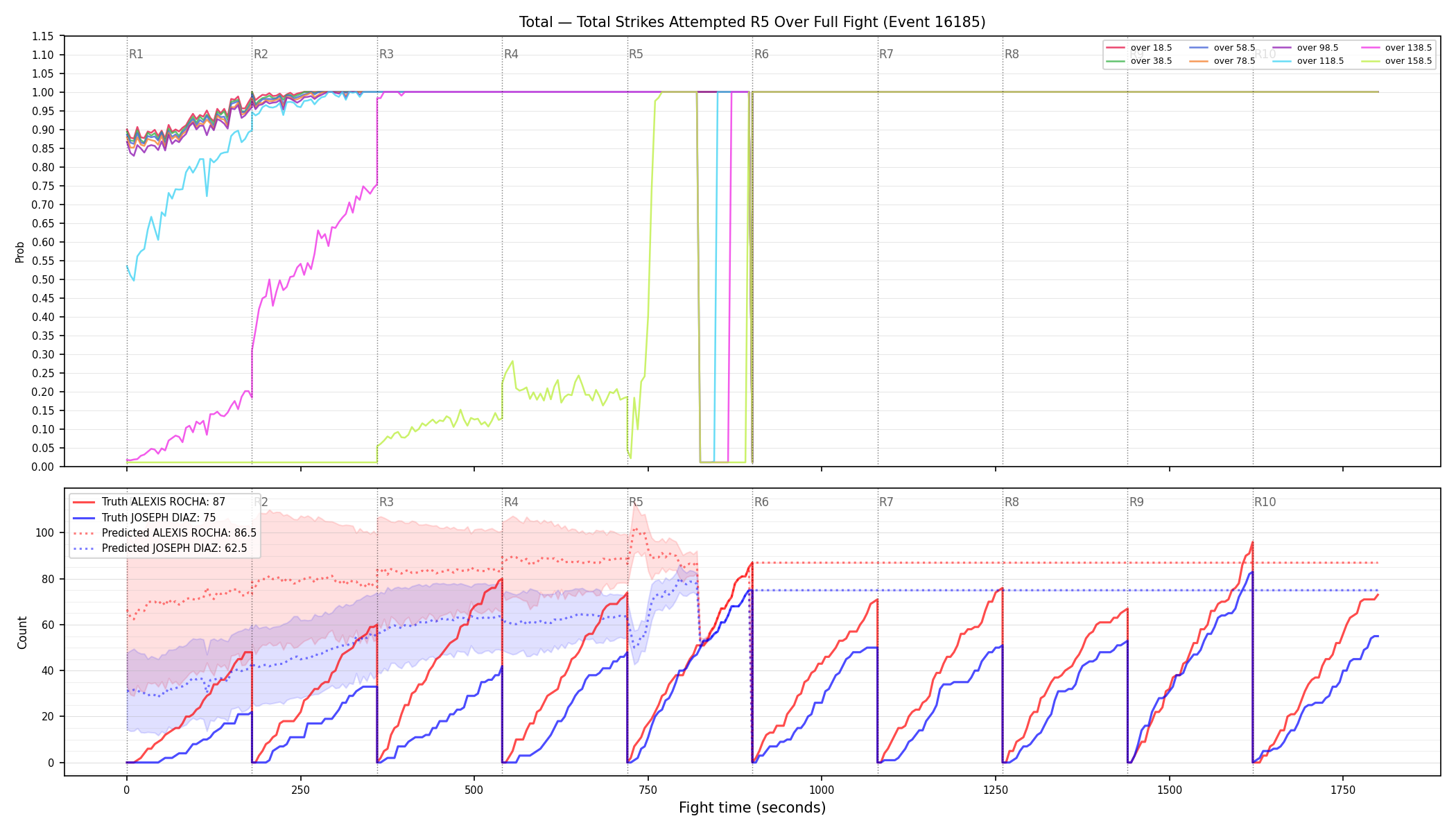This screenshot has height=832, width=1456.
Task: Click the R6 label in the count chart
Action: (761, 502)
